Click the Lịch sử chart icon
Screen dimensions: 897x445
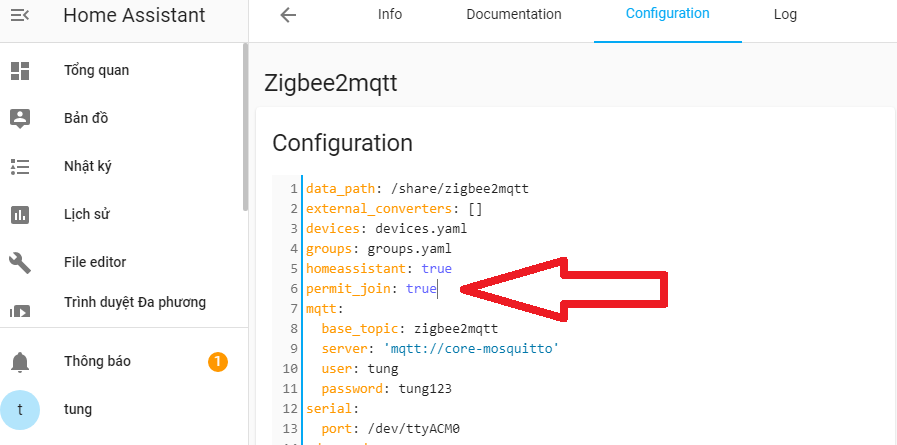(20, 214)
